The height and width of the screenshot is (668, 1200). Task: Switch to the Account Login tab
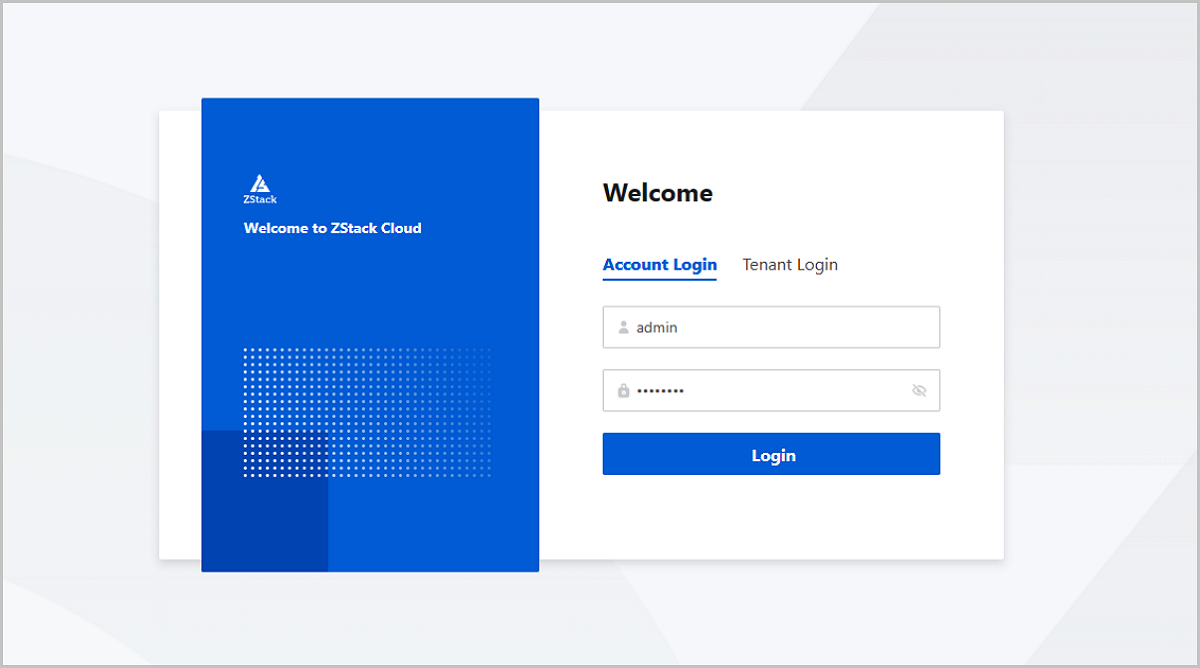pos(659,265)
